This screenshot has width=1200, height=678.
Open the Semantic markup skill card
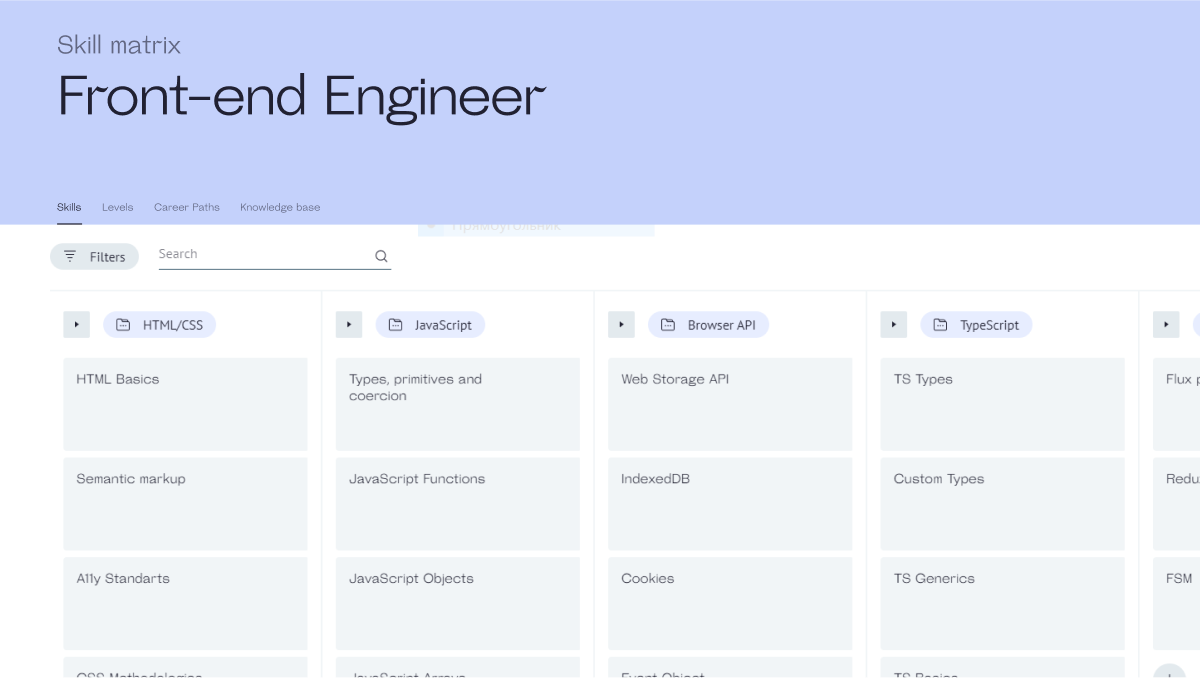[185, 504]
